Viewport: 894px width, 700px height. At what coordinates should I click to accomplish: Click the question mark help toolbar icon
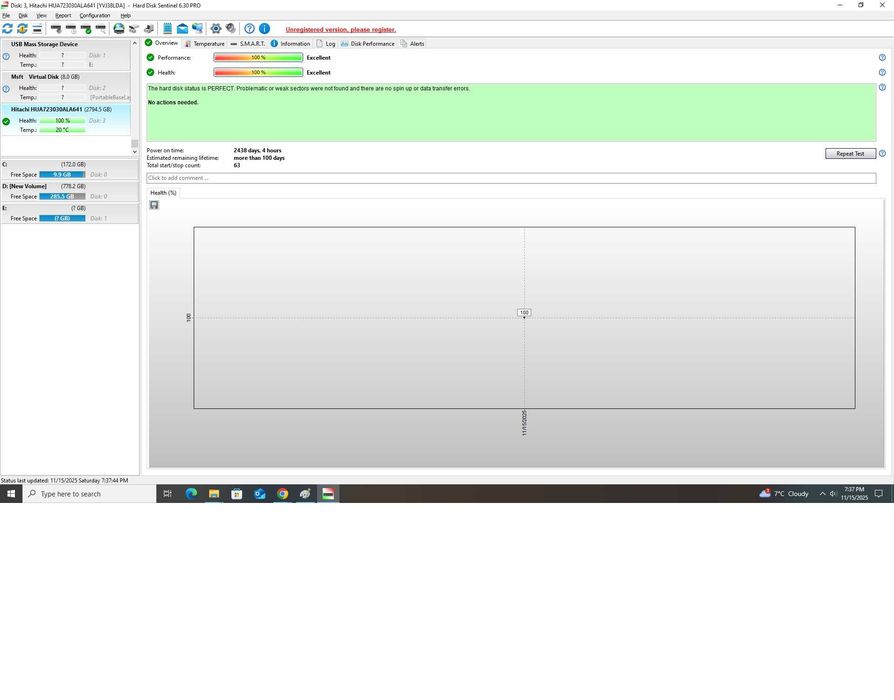point(249,29)
